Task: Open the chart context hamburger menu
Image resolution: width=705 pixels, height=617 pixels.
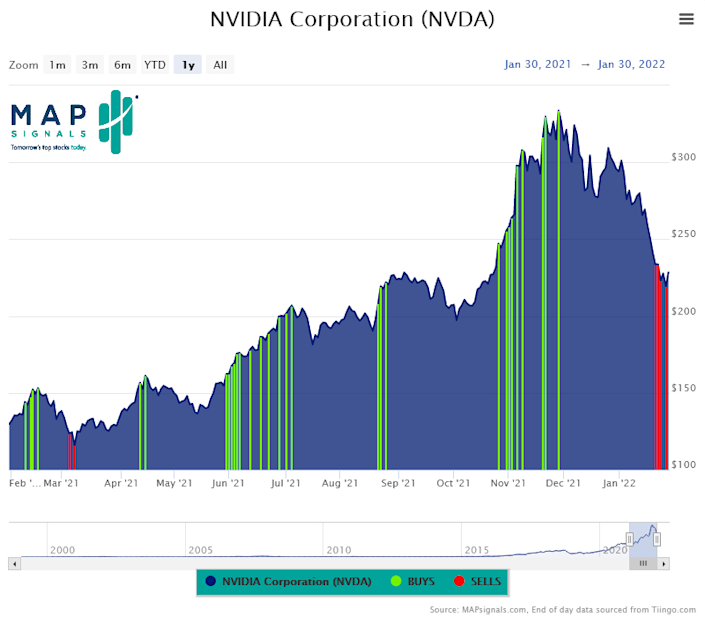Action: [686, 19]
